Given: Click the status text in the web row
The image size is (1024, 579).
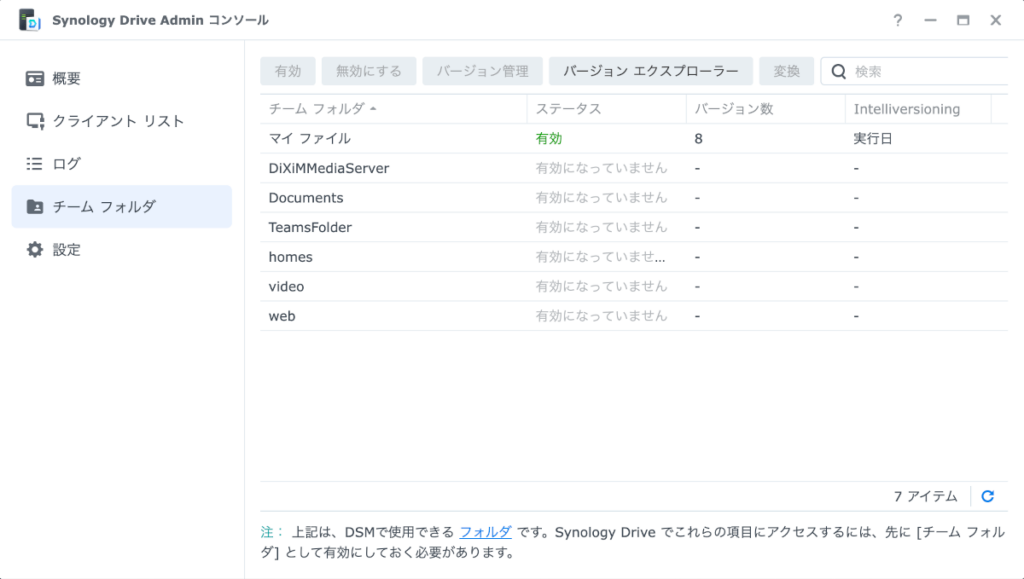Looking at the screenshot, I should pos(601,316).
